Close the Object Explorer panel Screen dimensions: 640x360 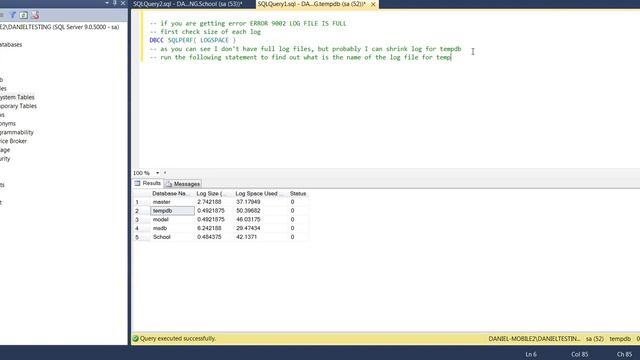(x=123, y=3)
